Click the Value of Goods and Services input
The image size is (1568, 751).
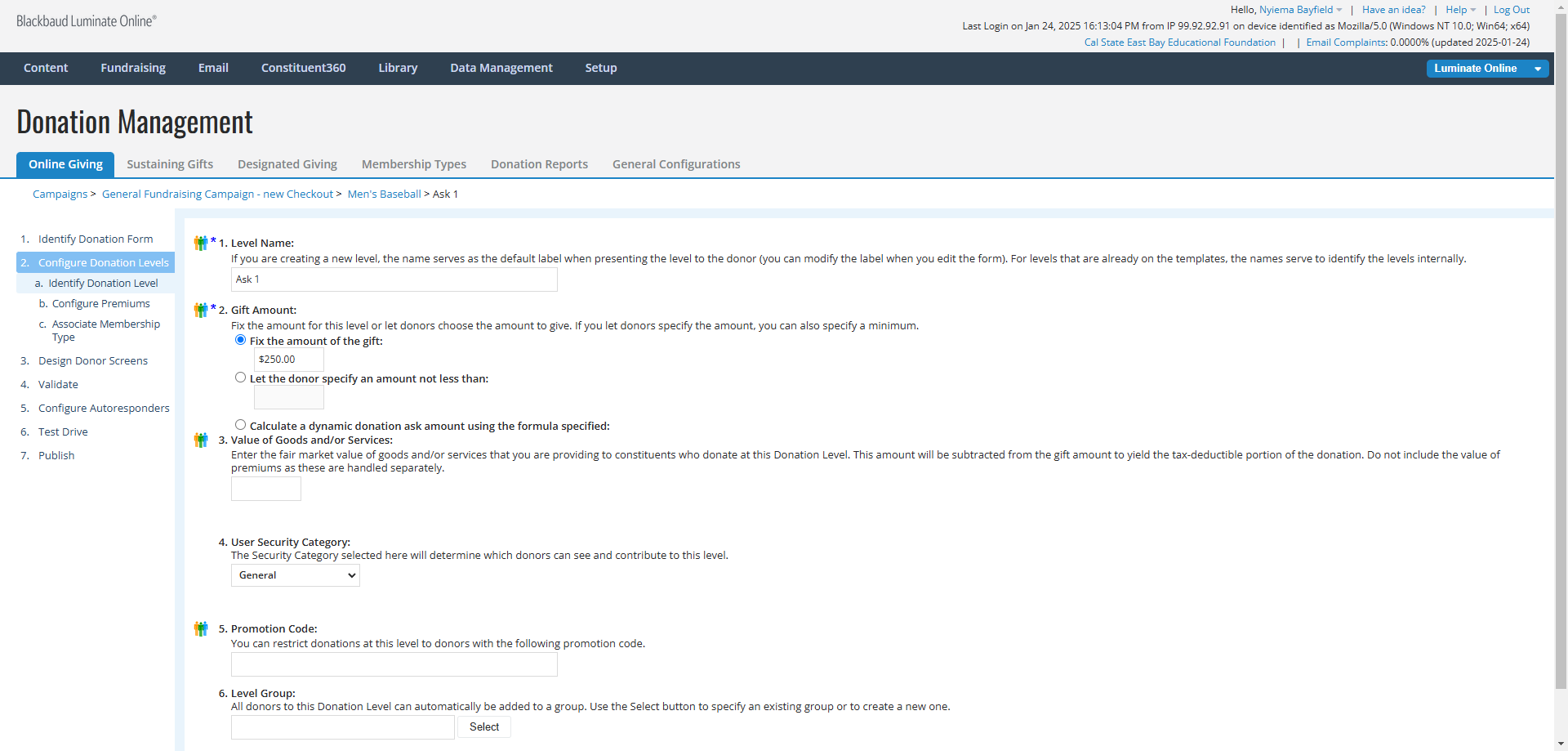pyautogui.click(x=266, y=489)
